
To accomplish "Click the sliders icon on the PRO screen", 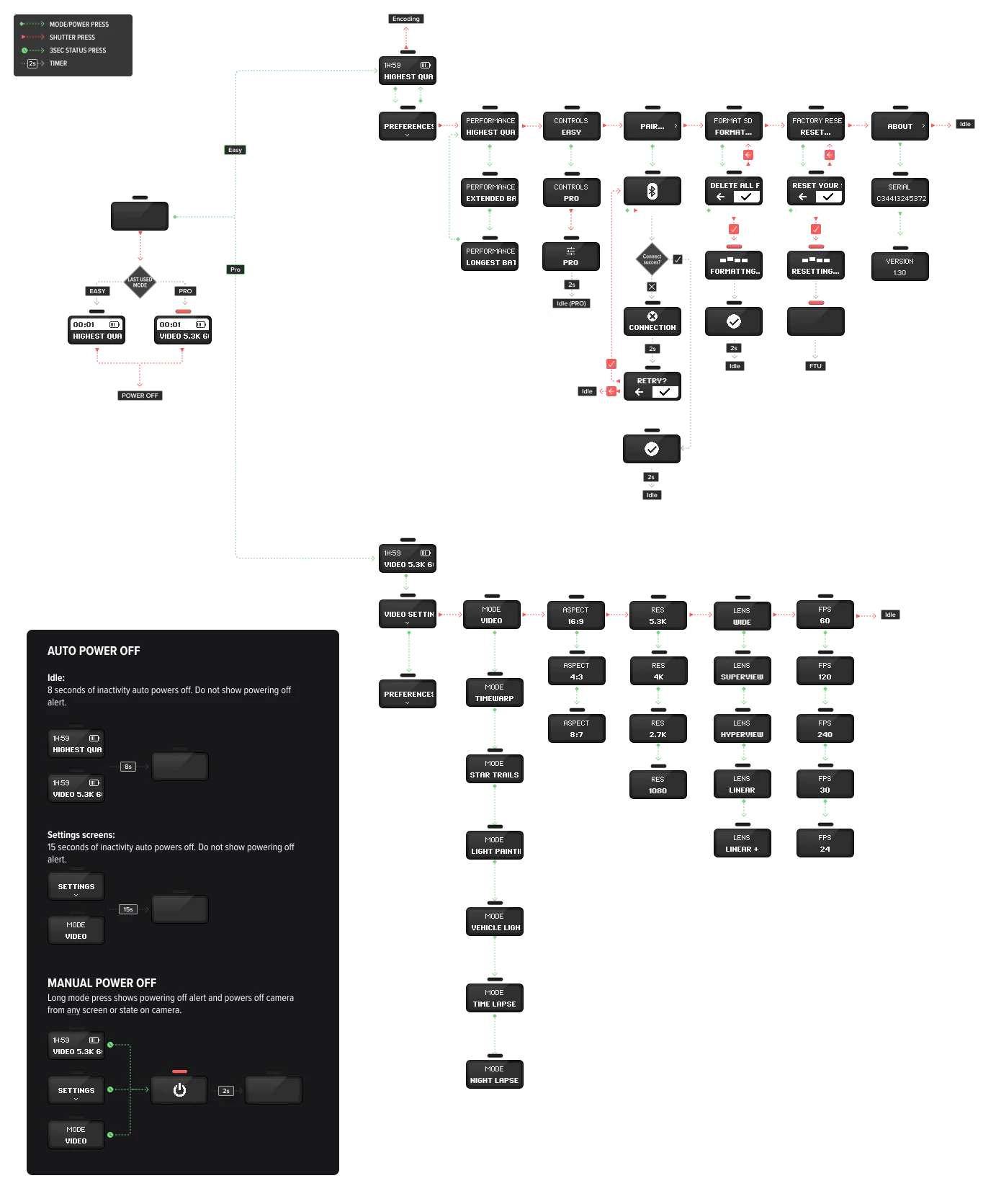I will (570, 251).
